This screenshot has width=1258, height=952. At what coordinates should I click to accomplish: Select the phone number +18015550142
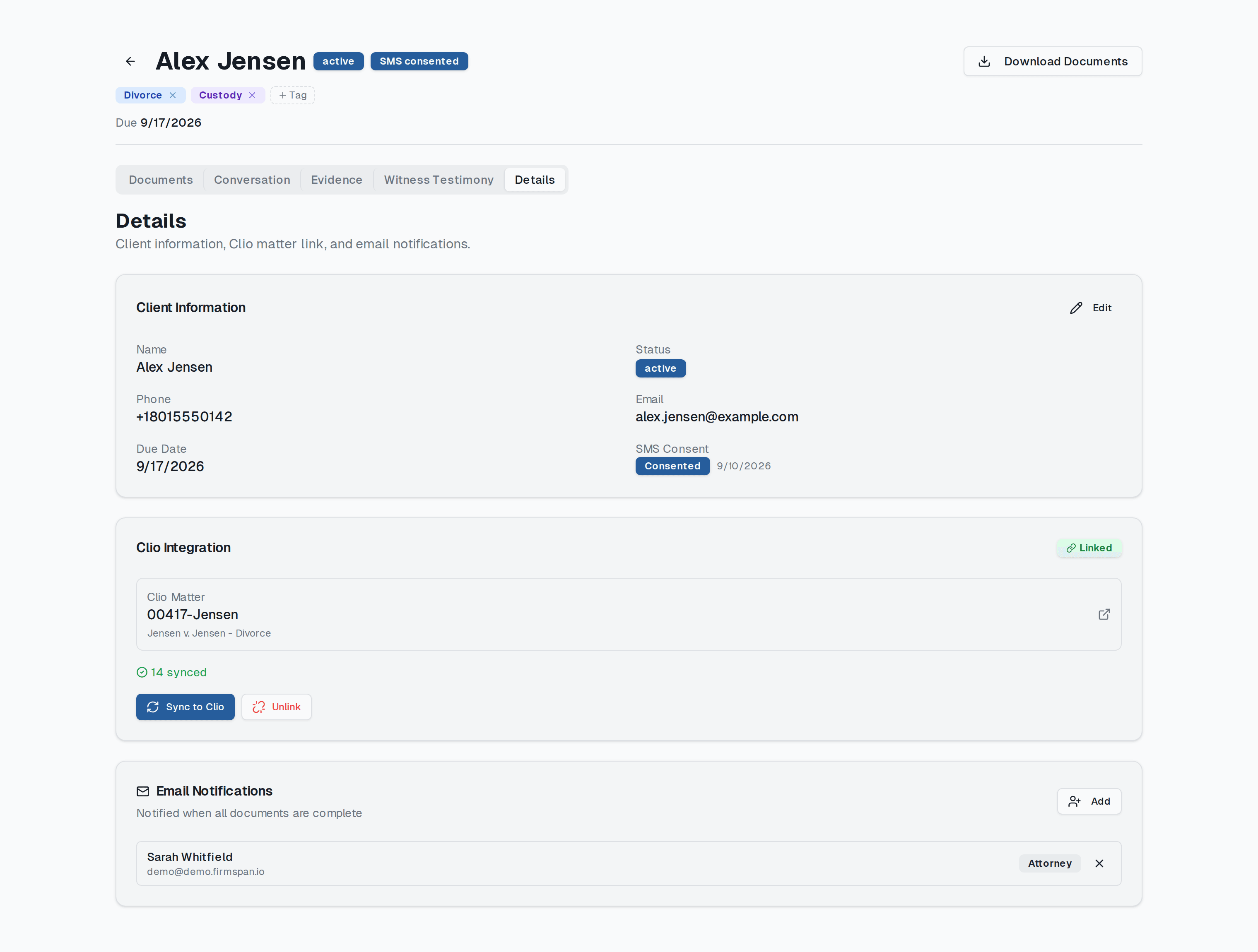184,417
